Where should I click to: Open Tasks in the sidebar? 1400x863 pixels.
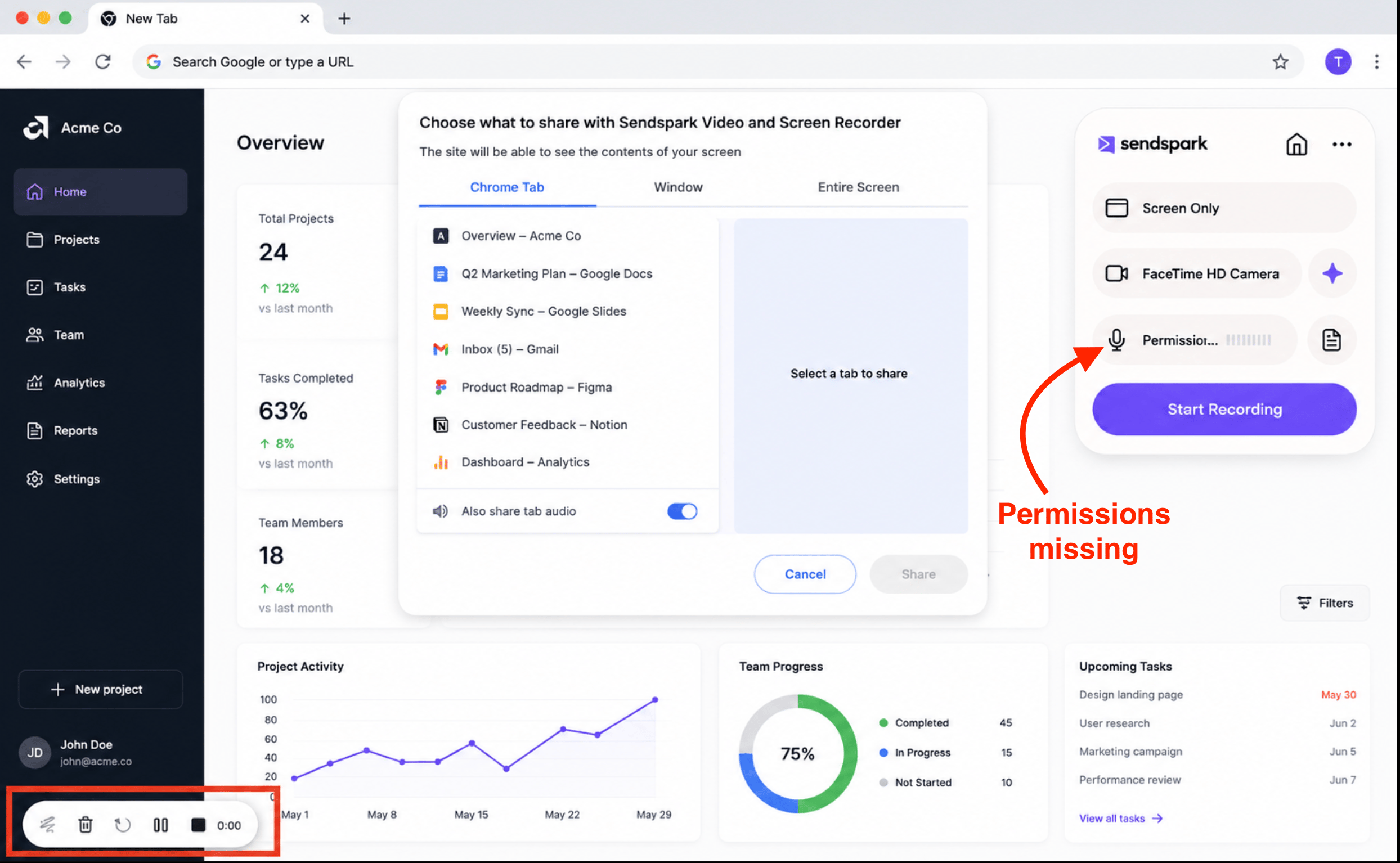[x=100, y=287]
